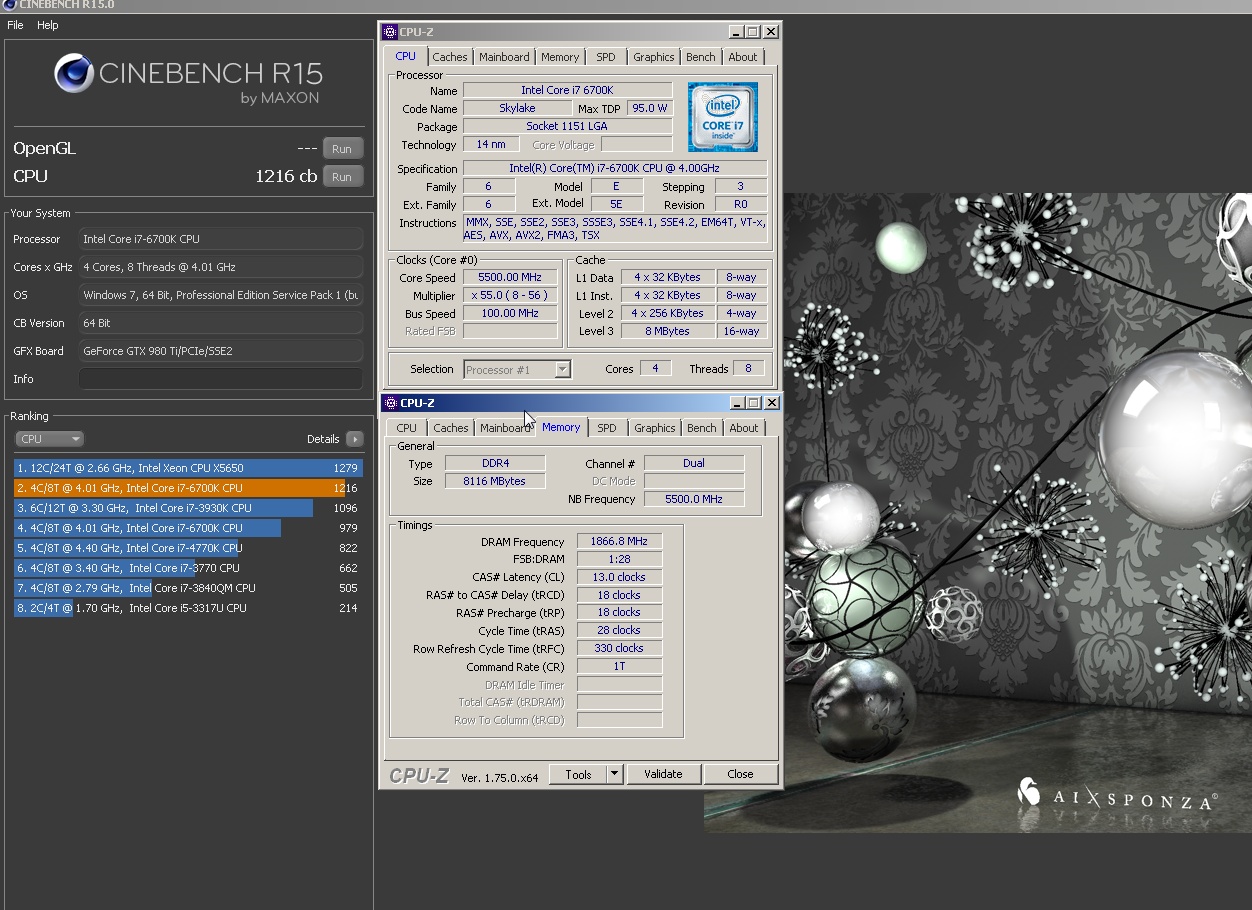Select CPU tab in top CPU-Z window
The height and width of the screenshot is (910, 1252).
pos(406,56)
